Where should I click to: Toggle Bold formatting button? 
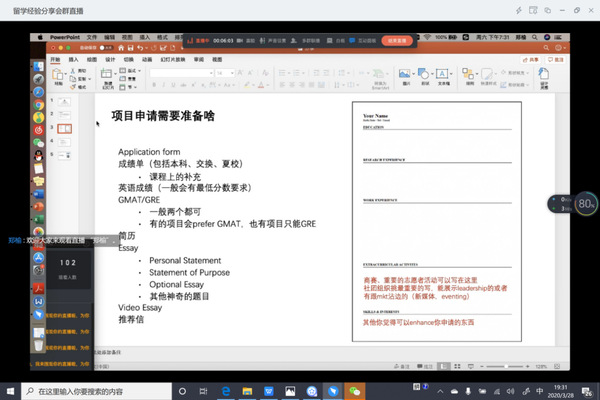[154, 85]
